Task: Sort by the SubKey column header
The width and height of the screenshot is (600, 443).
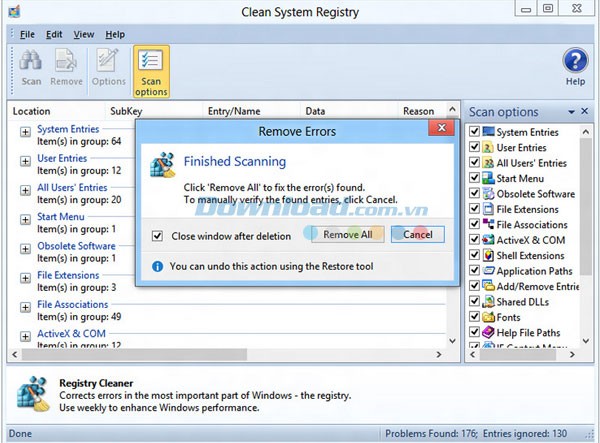Action: point(126,111)
